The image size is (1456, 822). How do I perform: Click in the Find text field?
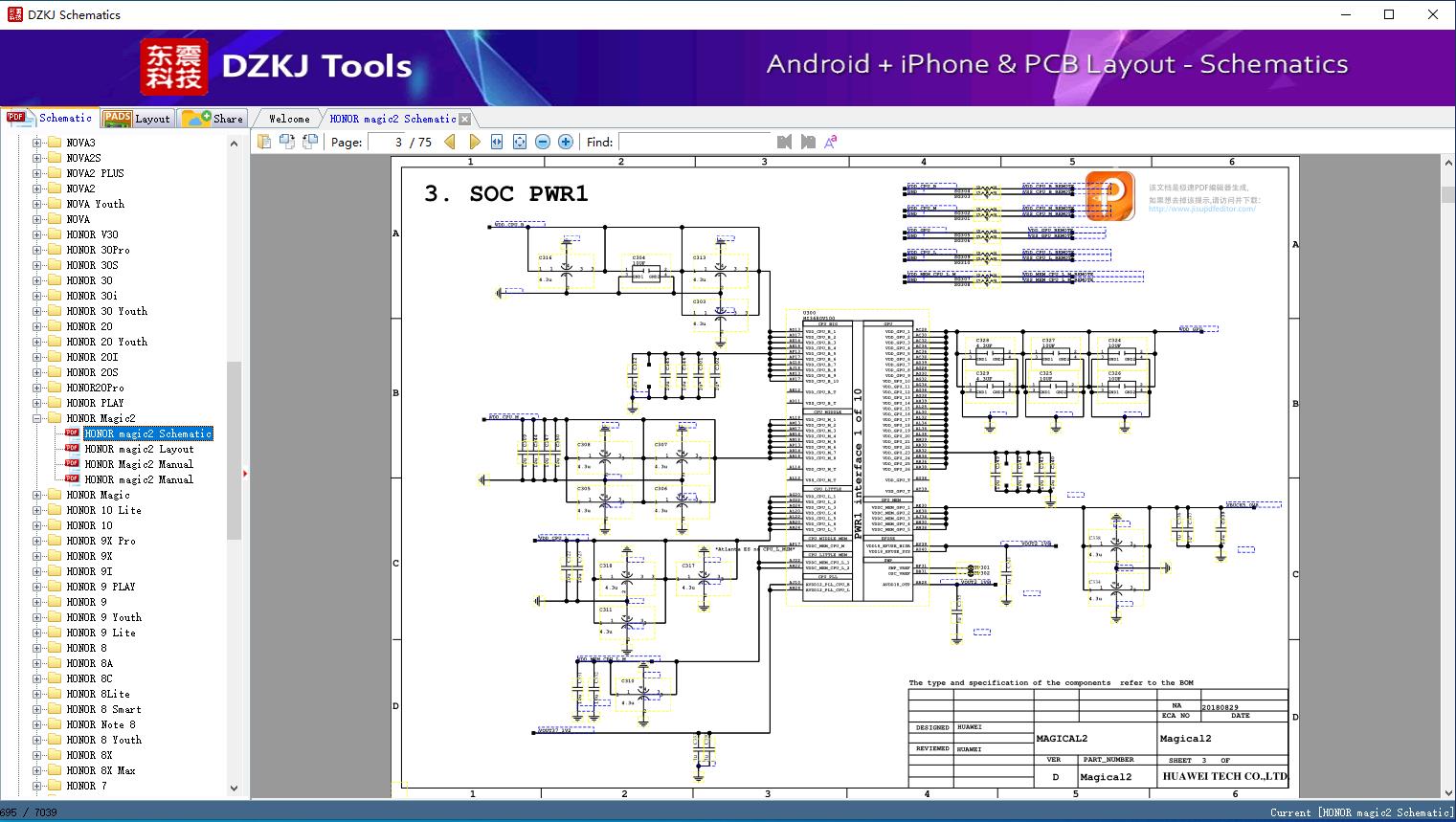click(694, 142)
